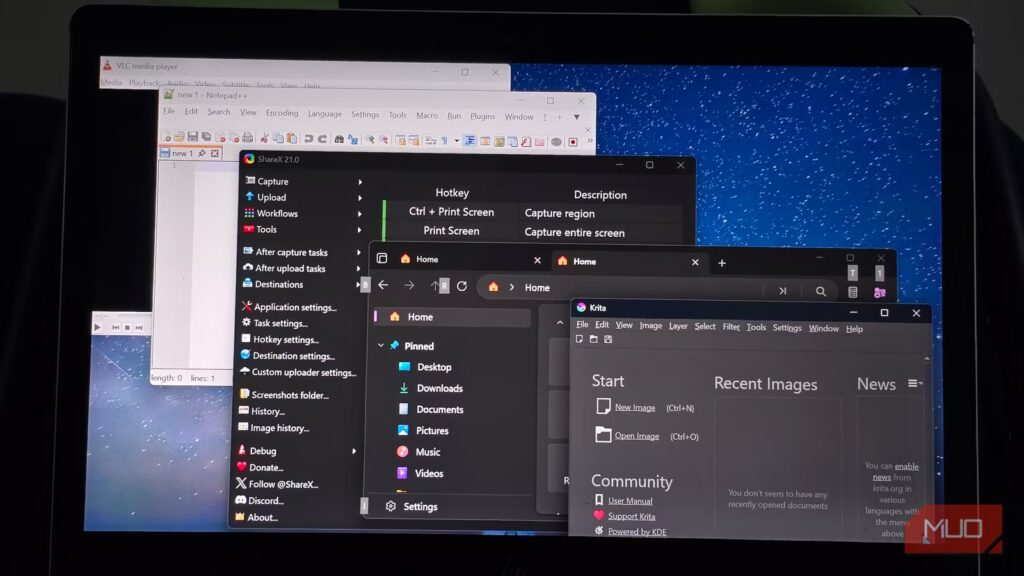Select the Ctrl + Print Screen hotkey row
1024x576 pixels.
coord(532,212)
